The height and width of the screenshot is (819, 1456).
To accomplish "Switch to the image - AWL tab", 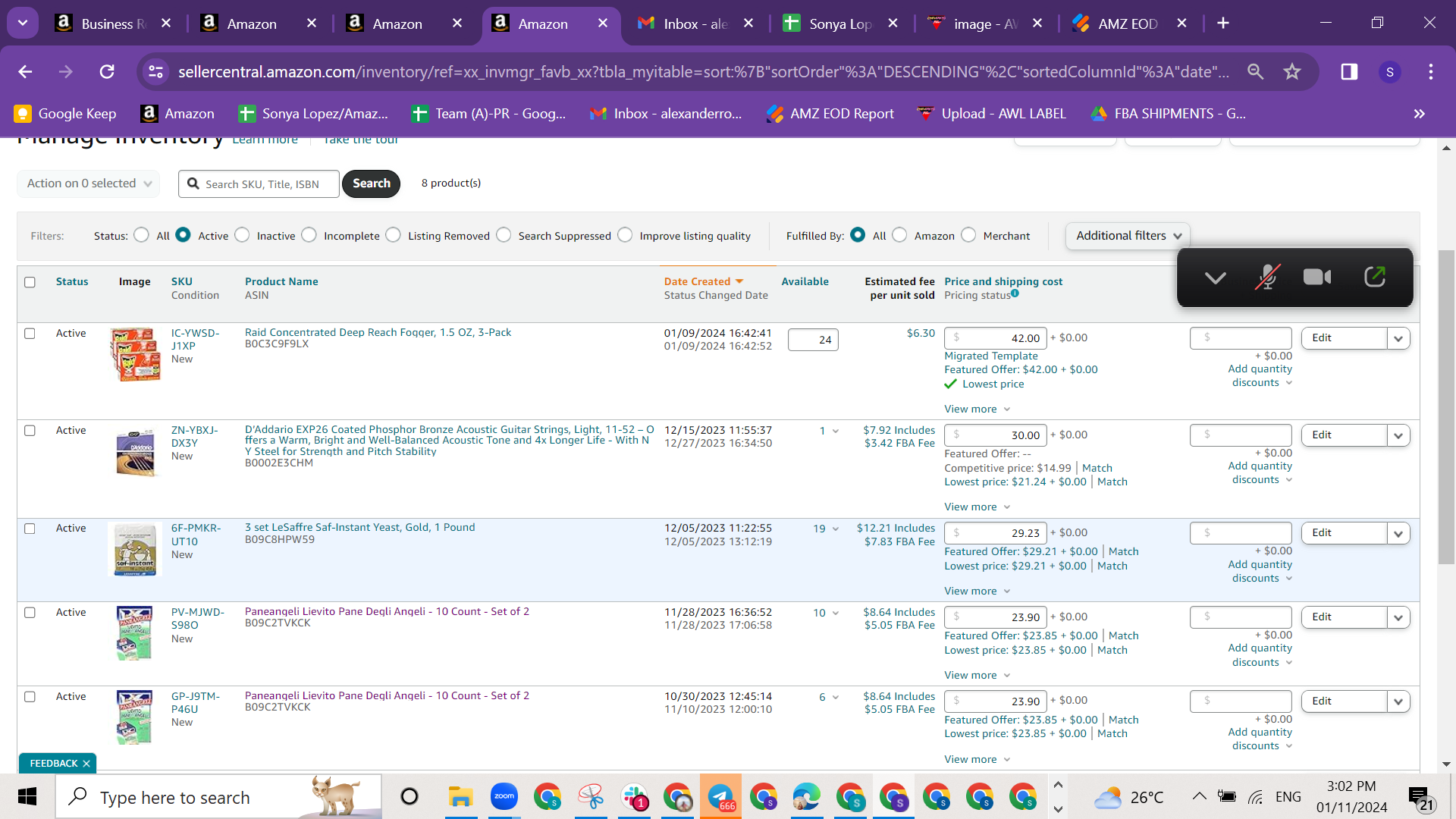I will click(x=986, y=24).
